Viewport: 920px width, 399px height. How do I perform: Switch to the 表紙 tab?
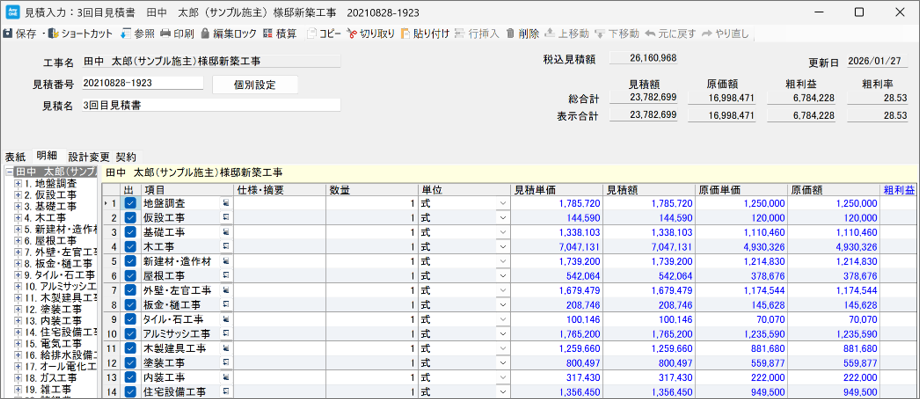[x=15, y=157]
